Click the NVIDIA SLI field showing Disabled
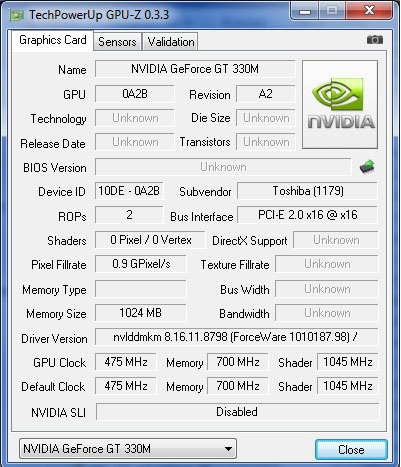 [237, 412]
